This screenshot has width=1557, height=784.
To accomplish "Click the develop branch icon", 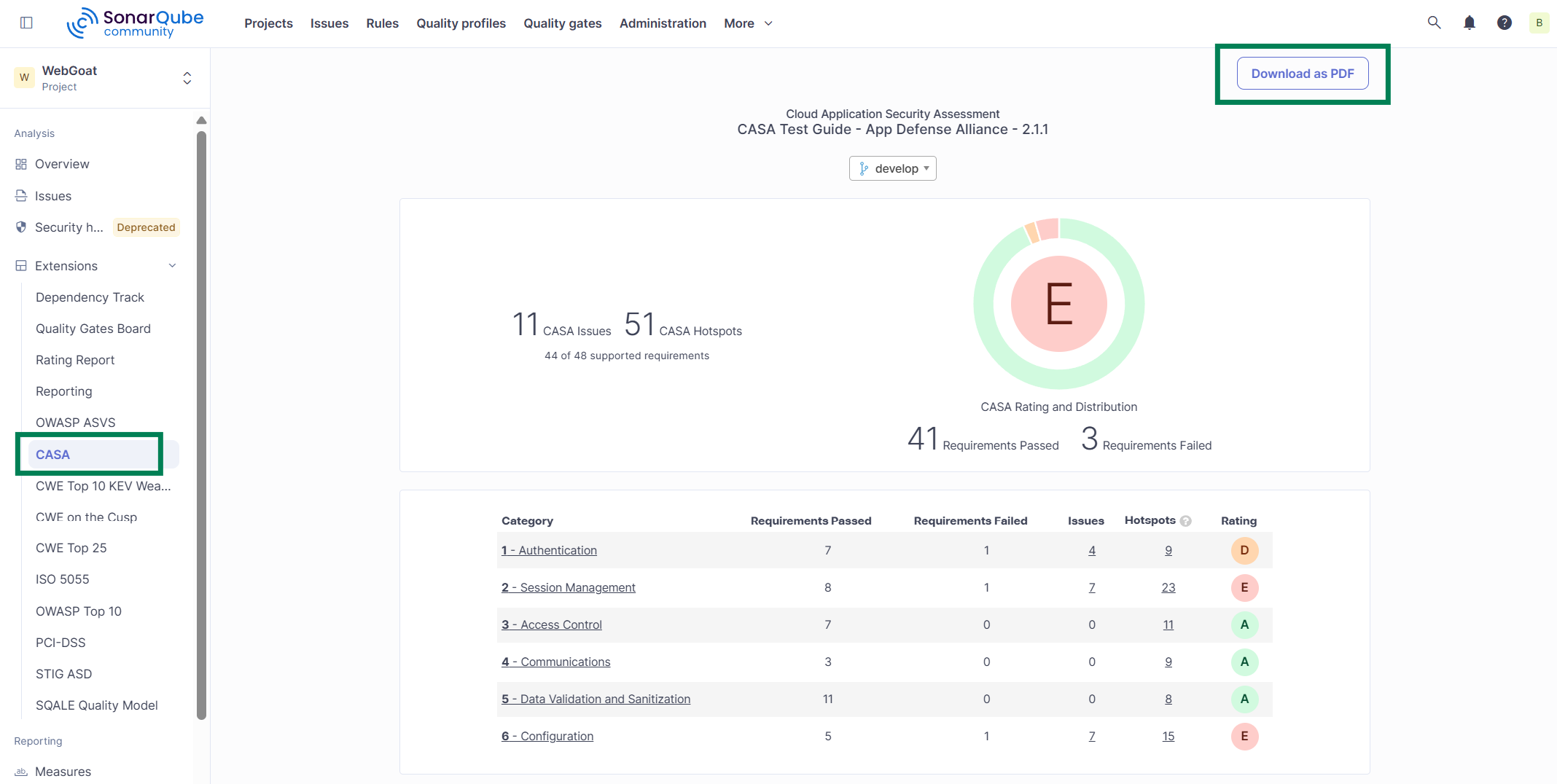I will tap(864, 168).
